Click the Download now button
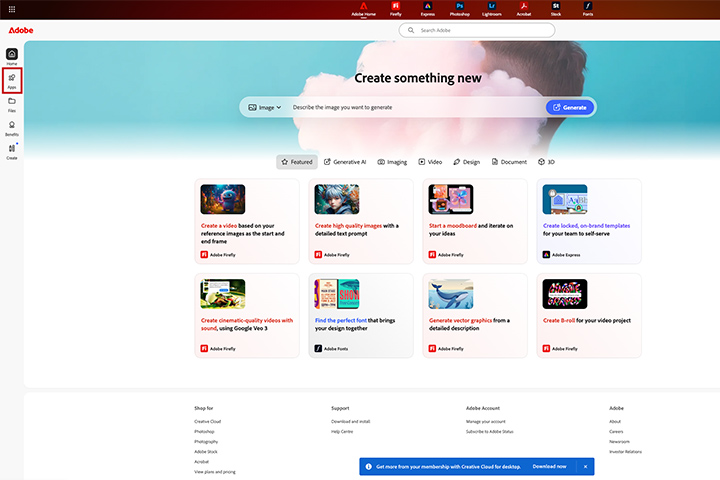Screen dimensions: 720x480 (x=549, y=466)
